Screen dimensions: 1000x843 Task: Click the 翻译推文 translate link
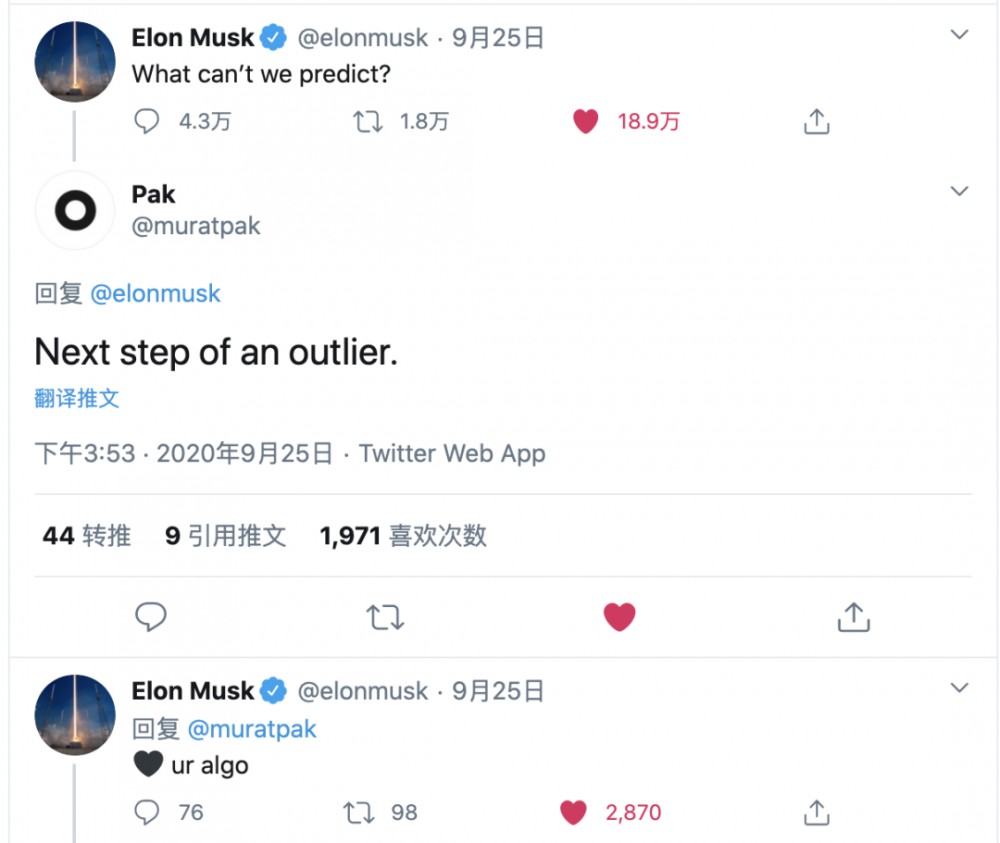pos(77,398)
